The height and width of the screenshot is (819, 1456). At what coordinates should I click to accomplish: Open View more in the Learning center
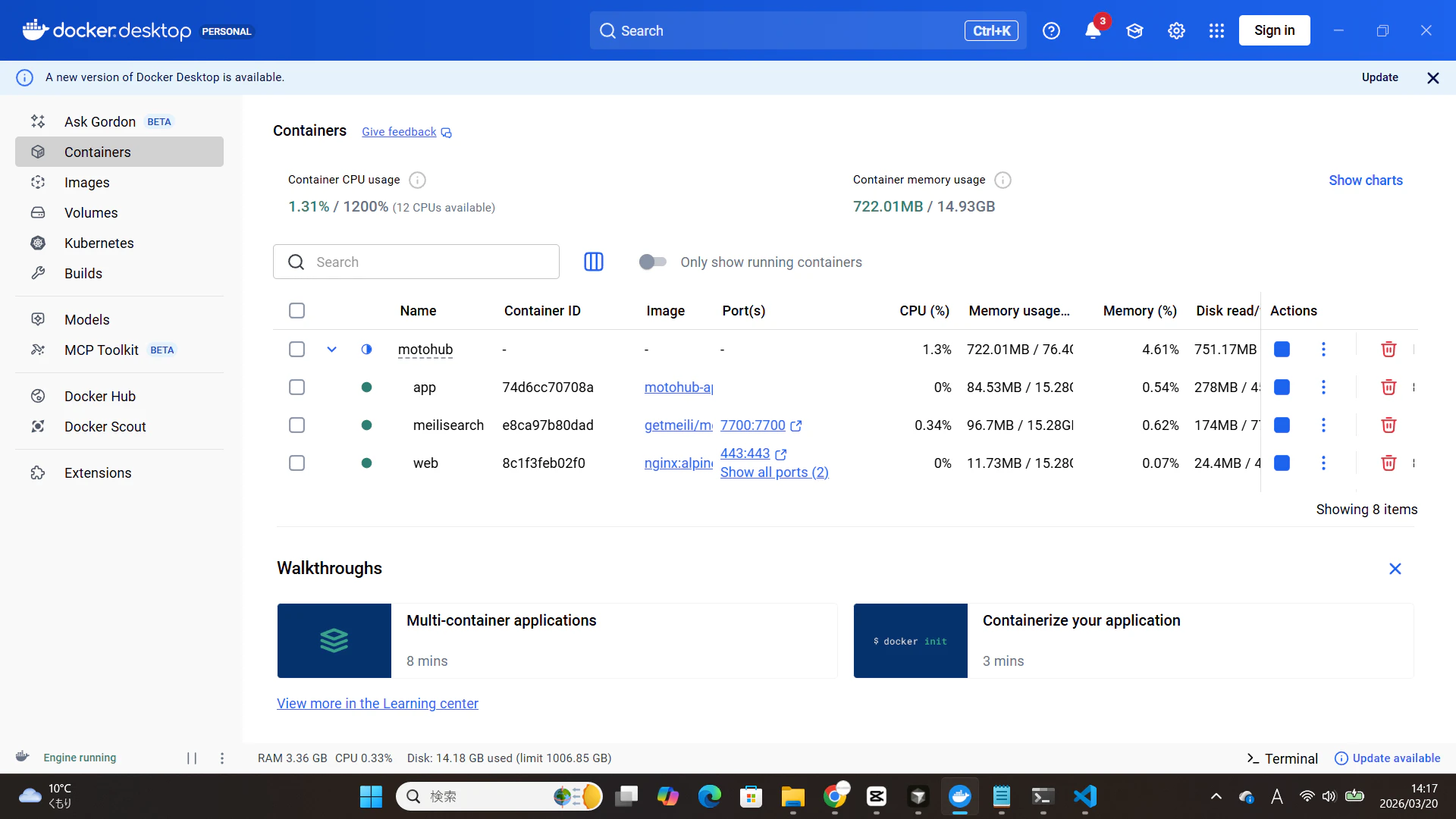[378, 704]
